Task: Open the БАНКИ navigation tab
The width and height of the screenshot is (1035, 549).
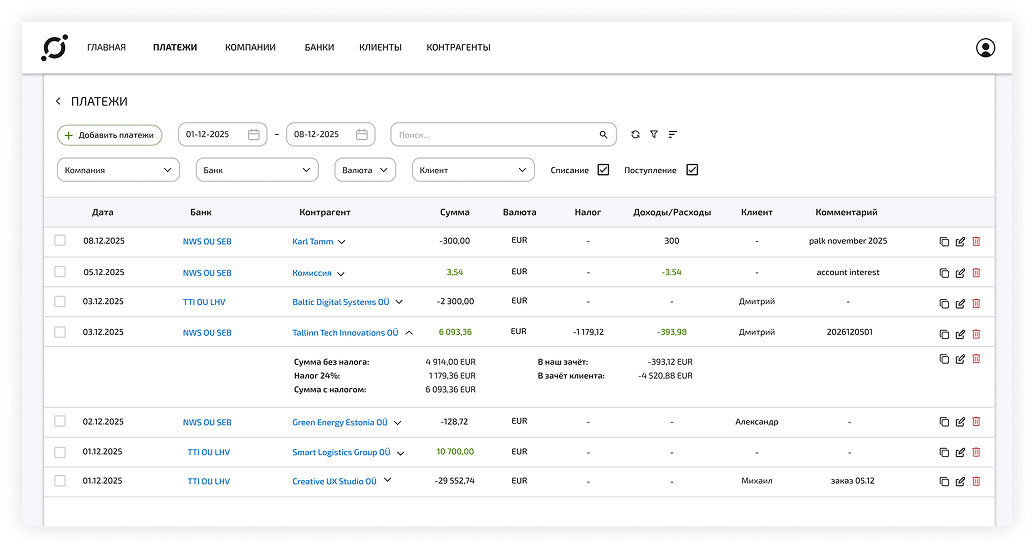Action: (x=319, y=48)
